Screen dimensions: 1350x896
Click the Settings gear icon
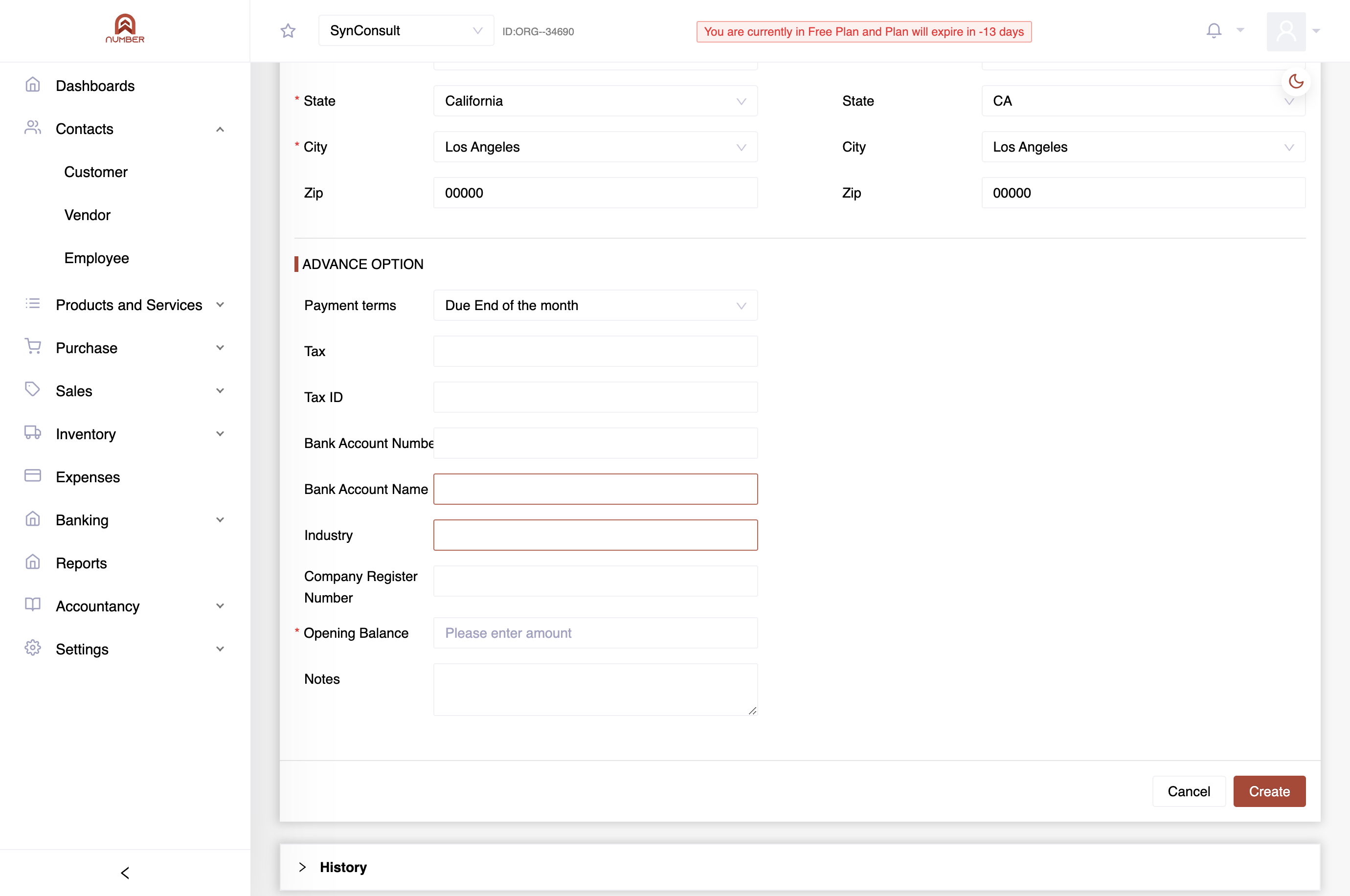(33, 648)
